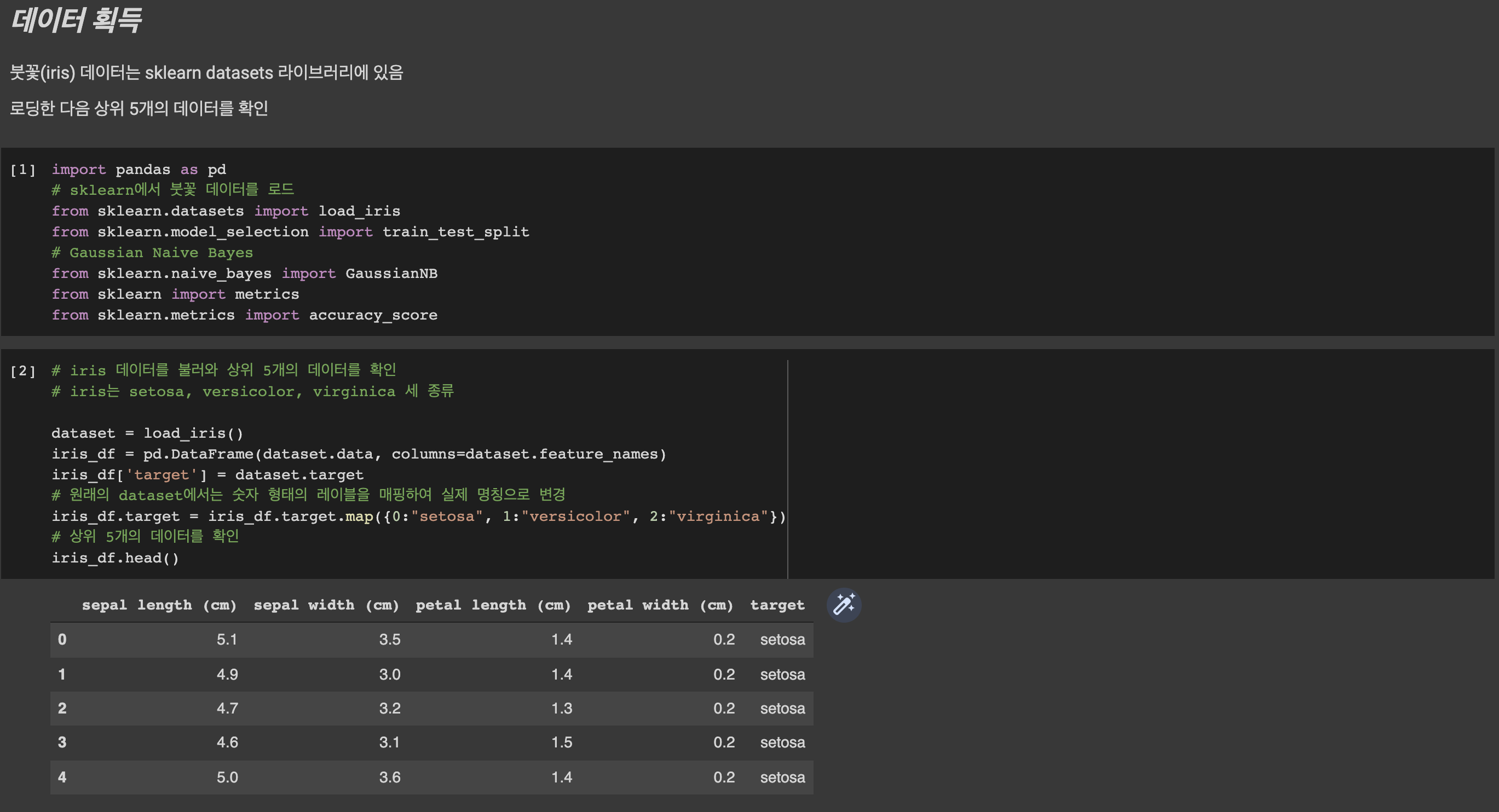Click the 붓꽃(iris) description paragraph

pos(206,73)
